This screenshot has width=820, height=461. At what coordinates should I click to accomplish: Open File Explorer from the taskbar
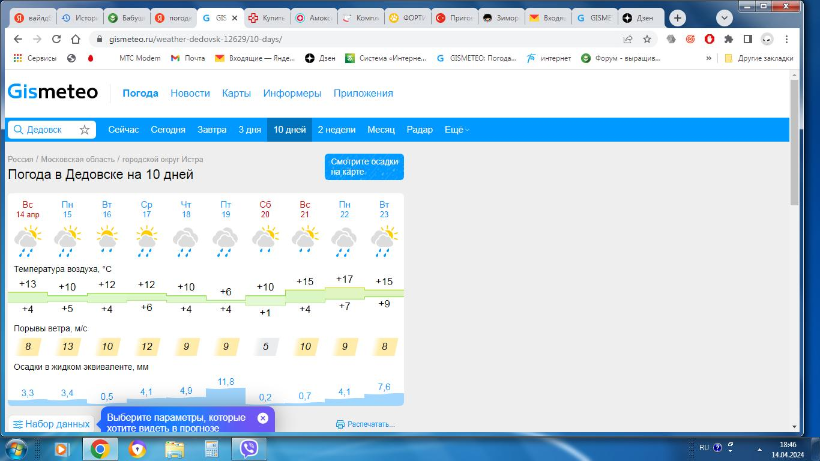tap(175, 449)
